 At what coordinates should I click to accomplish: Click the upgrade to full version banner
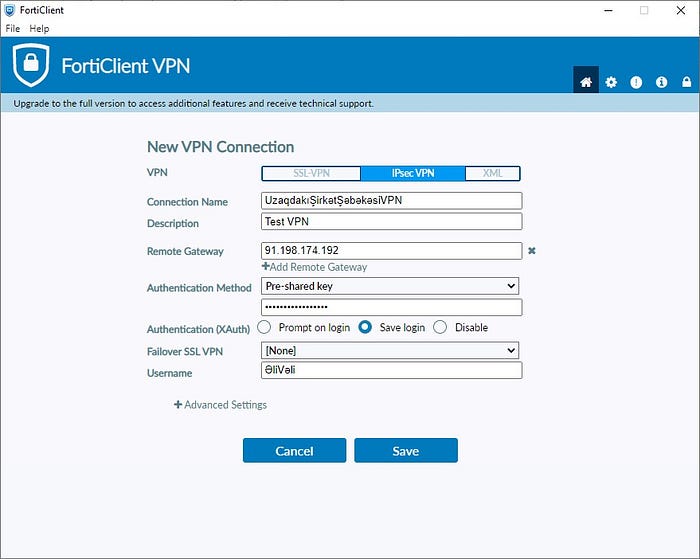click(350, 103)
